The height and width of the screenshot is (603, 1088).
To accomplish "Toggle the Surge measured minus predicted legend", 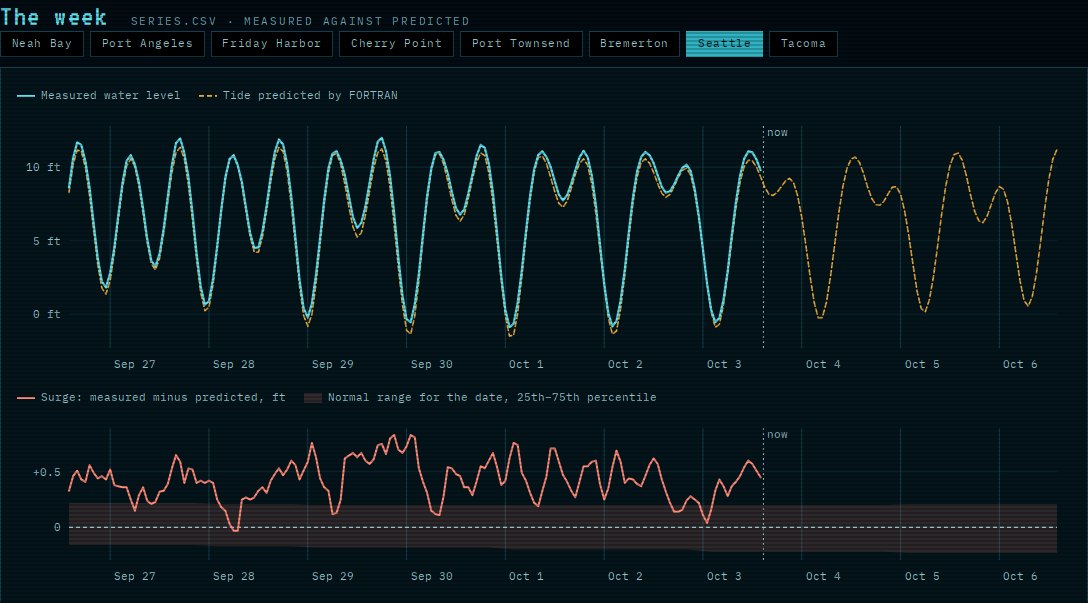I will (x=151, y=398).
